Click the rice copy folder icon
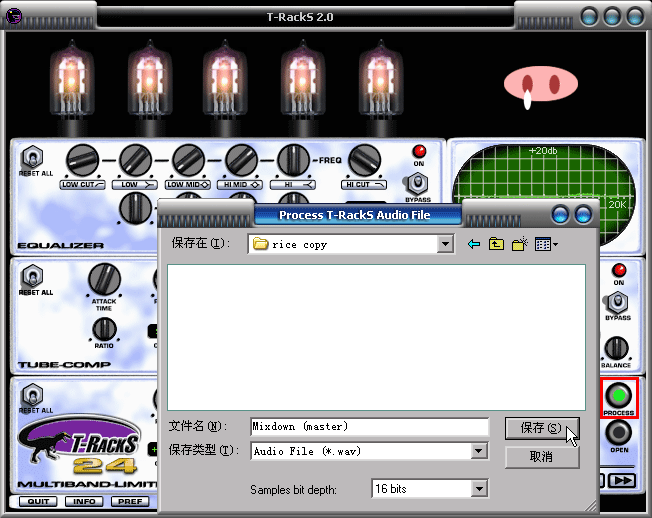The width and height of the screenshot is (652, 518). tap(261, 244)
